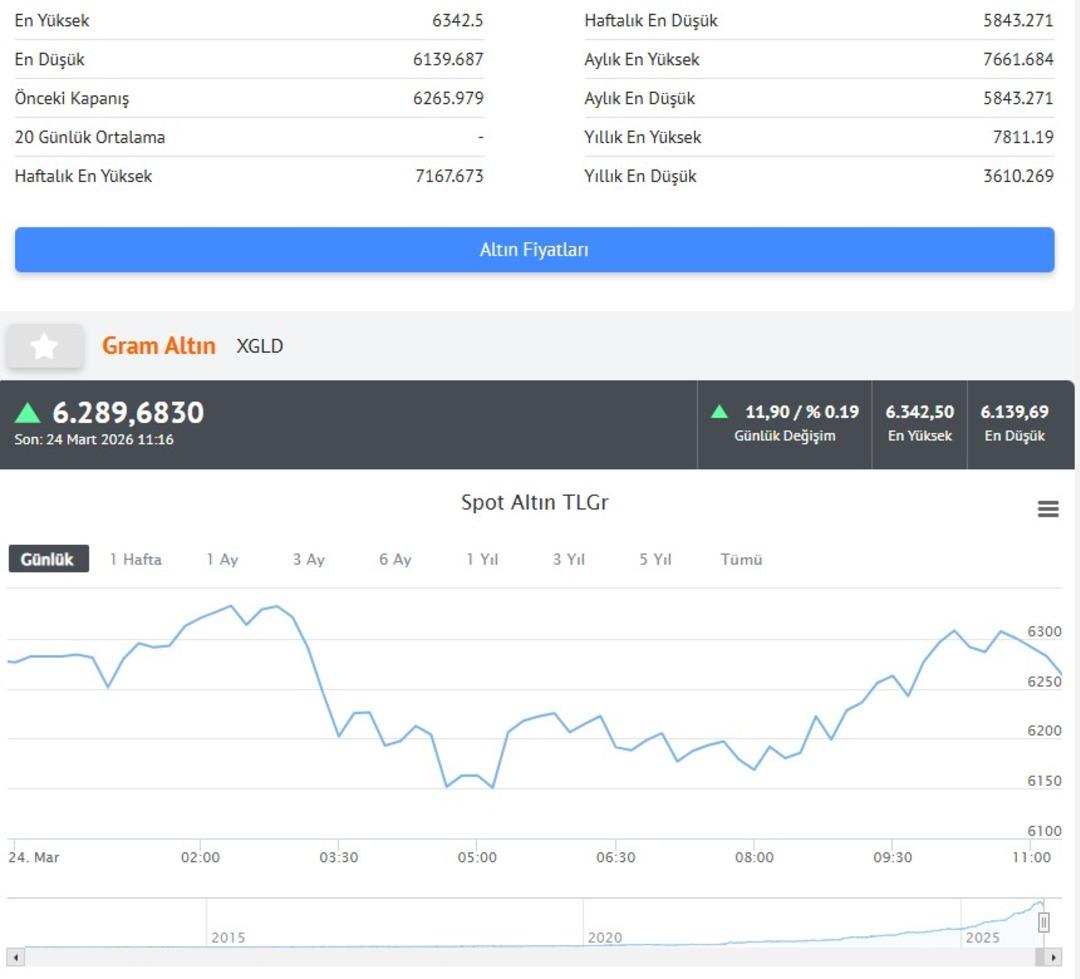
Task: Click the navigator scrollbar left arrow
Action: point(15,958)
